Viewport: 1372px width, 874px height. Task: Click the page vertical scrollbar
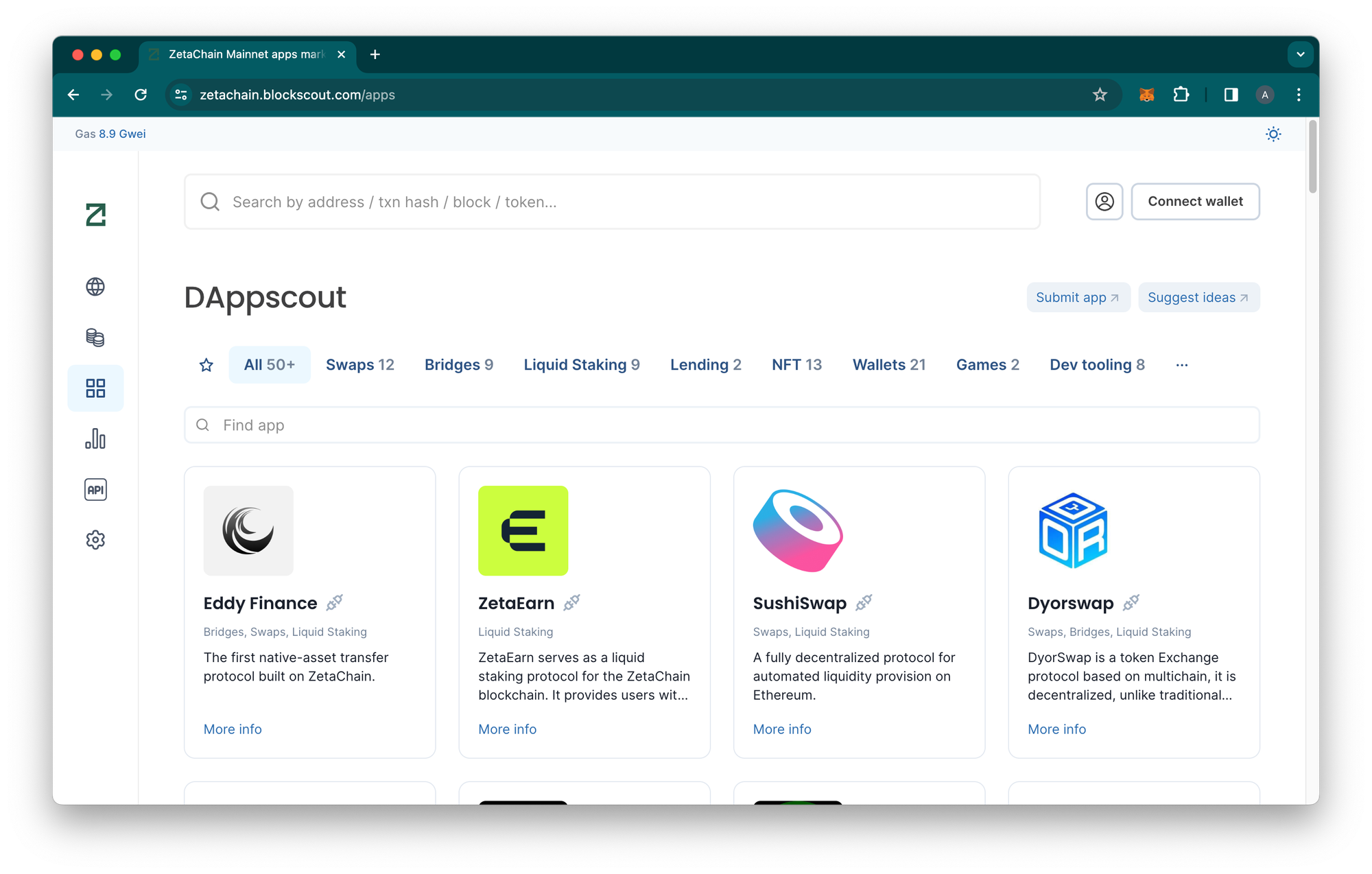click(x=1312, y=158)
